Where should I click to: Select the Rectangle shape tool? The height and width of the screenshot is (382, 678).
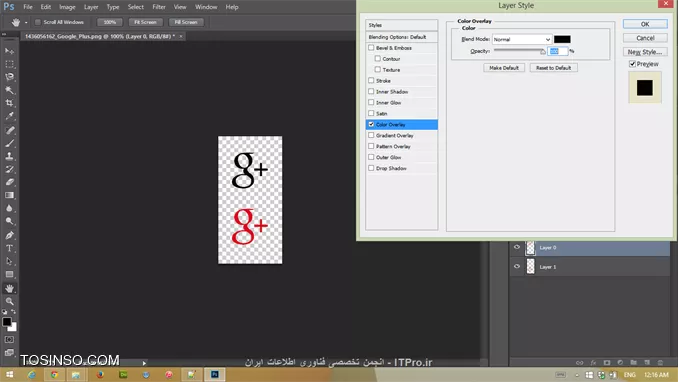[9, 274]
